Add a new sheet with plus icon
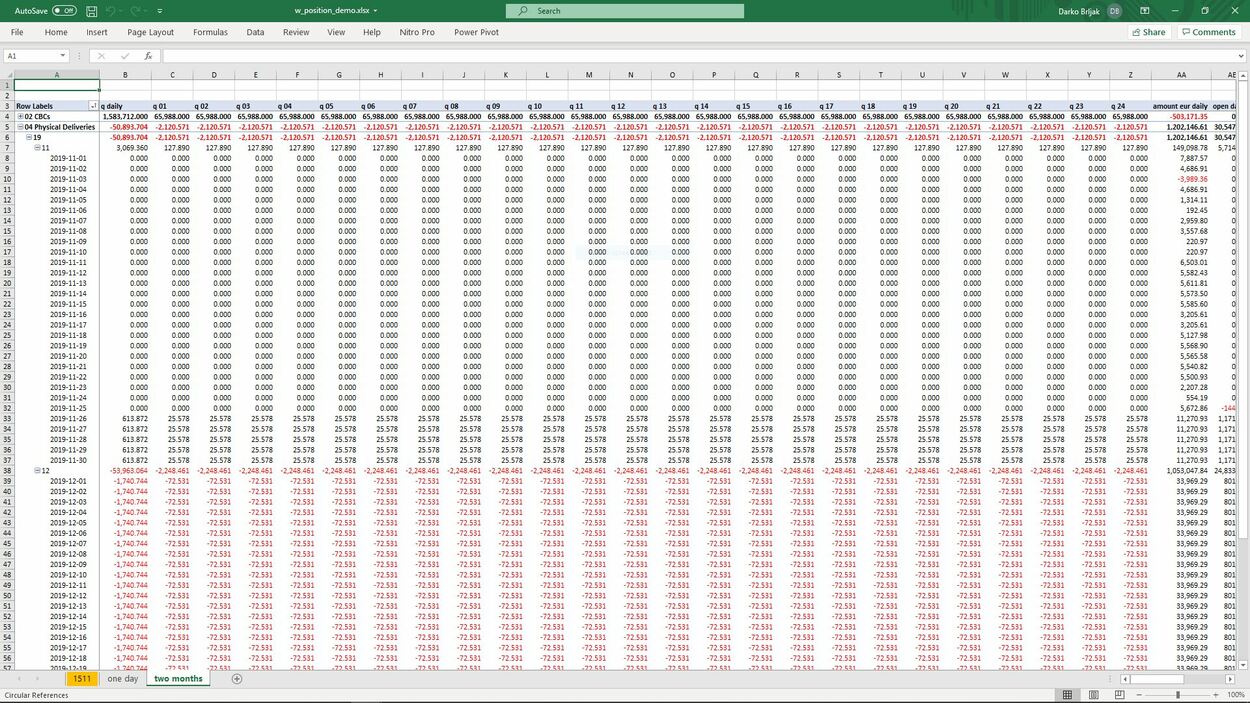Screen dimensions: 1250x703 (237, 679)
